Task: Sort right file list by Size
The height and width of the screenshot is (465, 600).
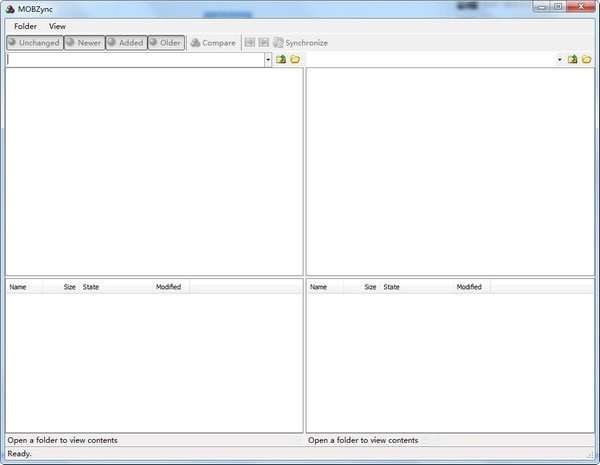Action: (x=361, y=287)
